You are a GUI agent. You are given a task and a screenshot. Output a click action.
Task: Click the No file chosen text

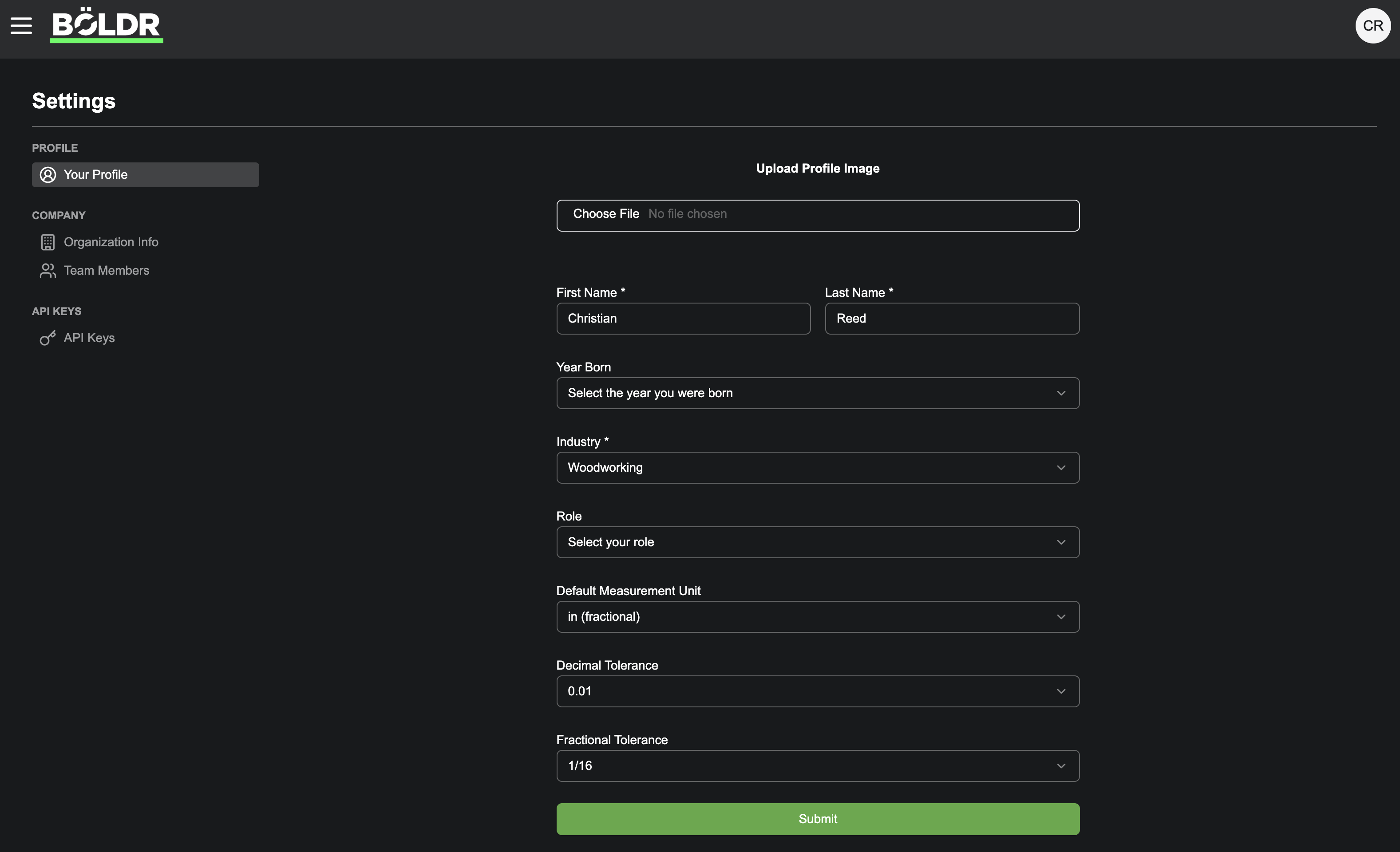(688, 214)
